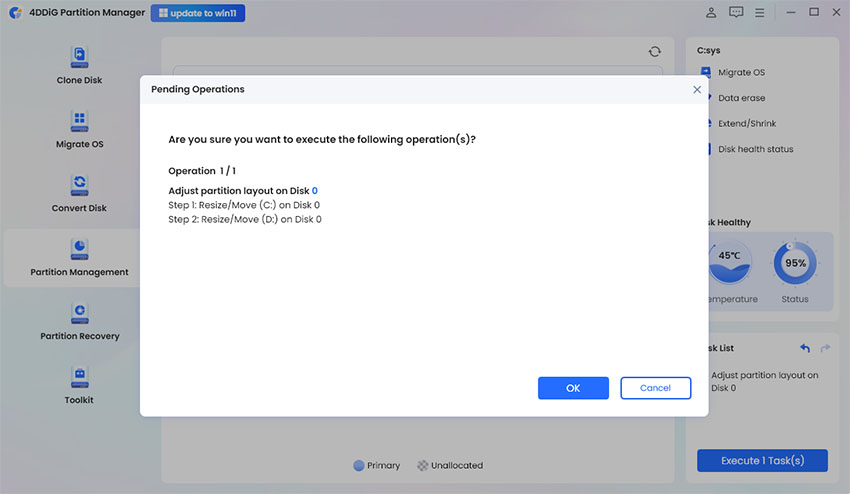
Task: Open the feedback message icon
Action: coord(736,13)
